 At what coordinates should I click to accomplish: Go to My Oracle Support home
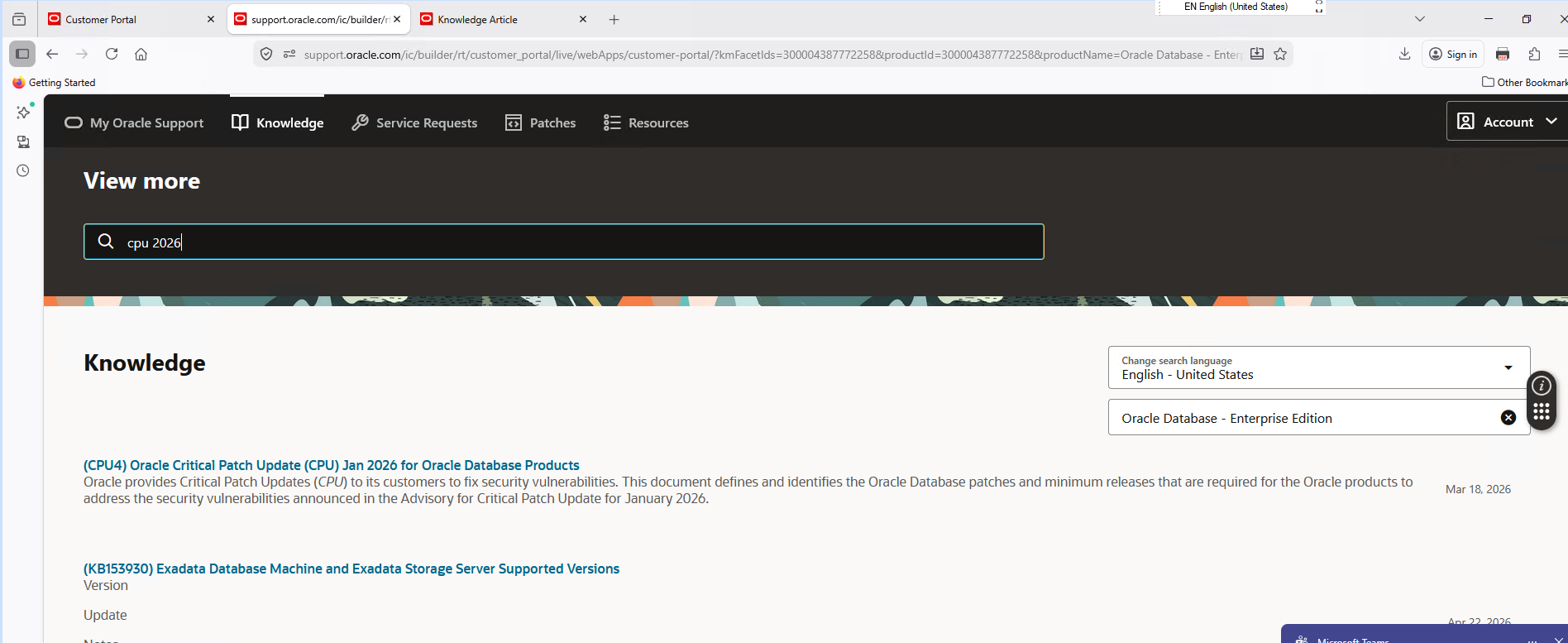pyautogui.click(x=134, y=122)
